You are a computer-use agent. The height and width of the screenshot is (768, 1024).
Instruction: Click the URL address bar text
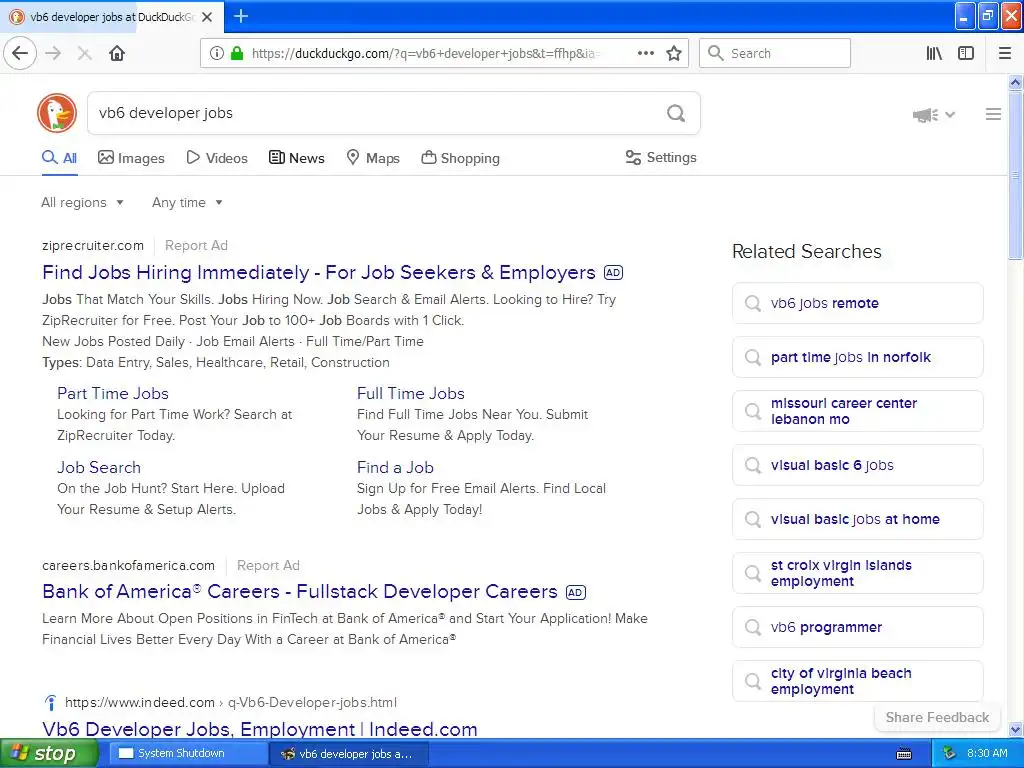click(x=425, y=54)
